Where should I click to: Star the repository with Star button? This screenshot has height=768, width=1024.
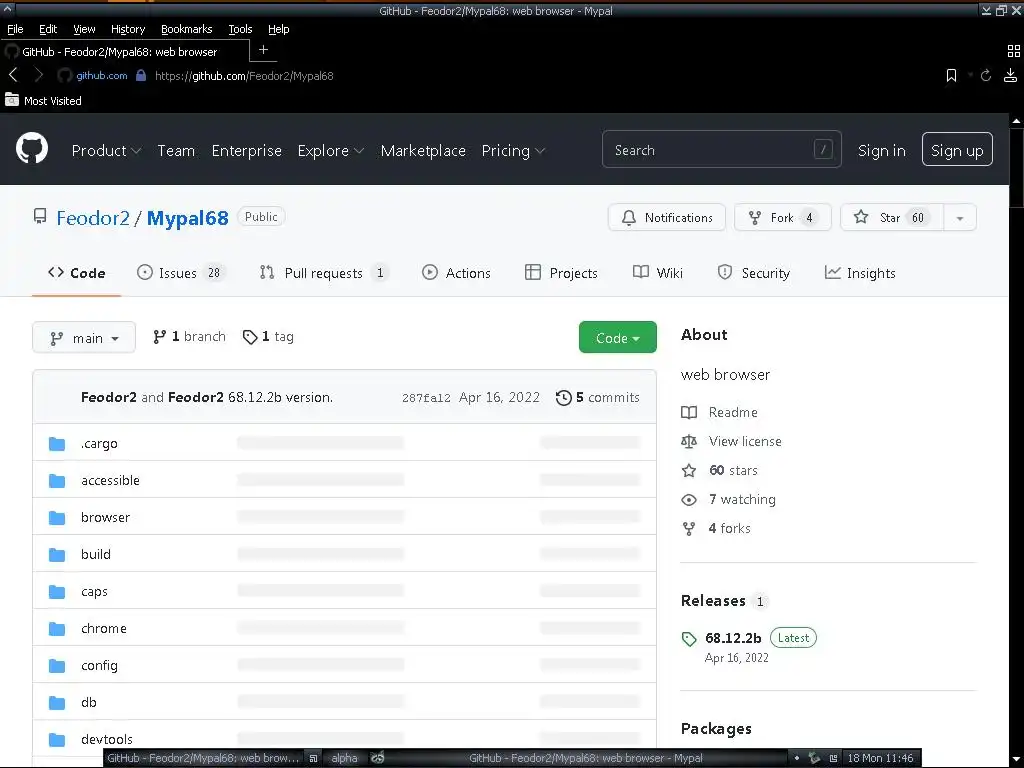[x=892, y=218]
